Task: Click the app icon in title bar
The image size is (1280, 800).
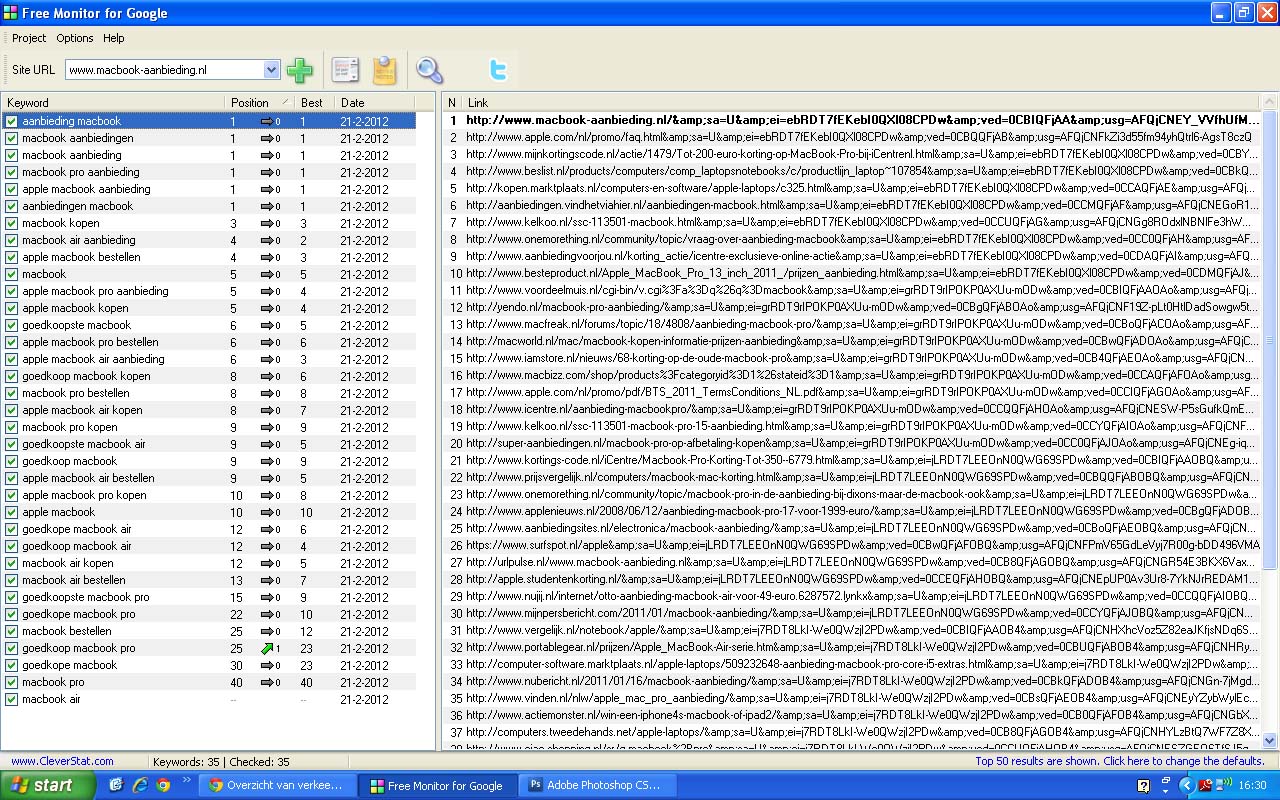Action: pyautogui.click(x=11, y=13)
